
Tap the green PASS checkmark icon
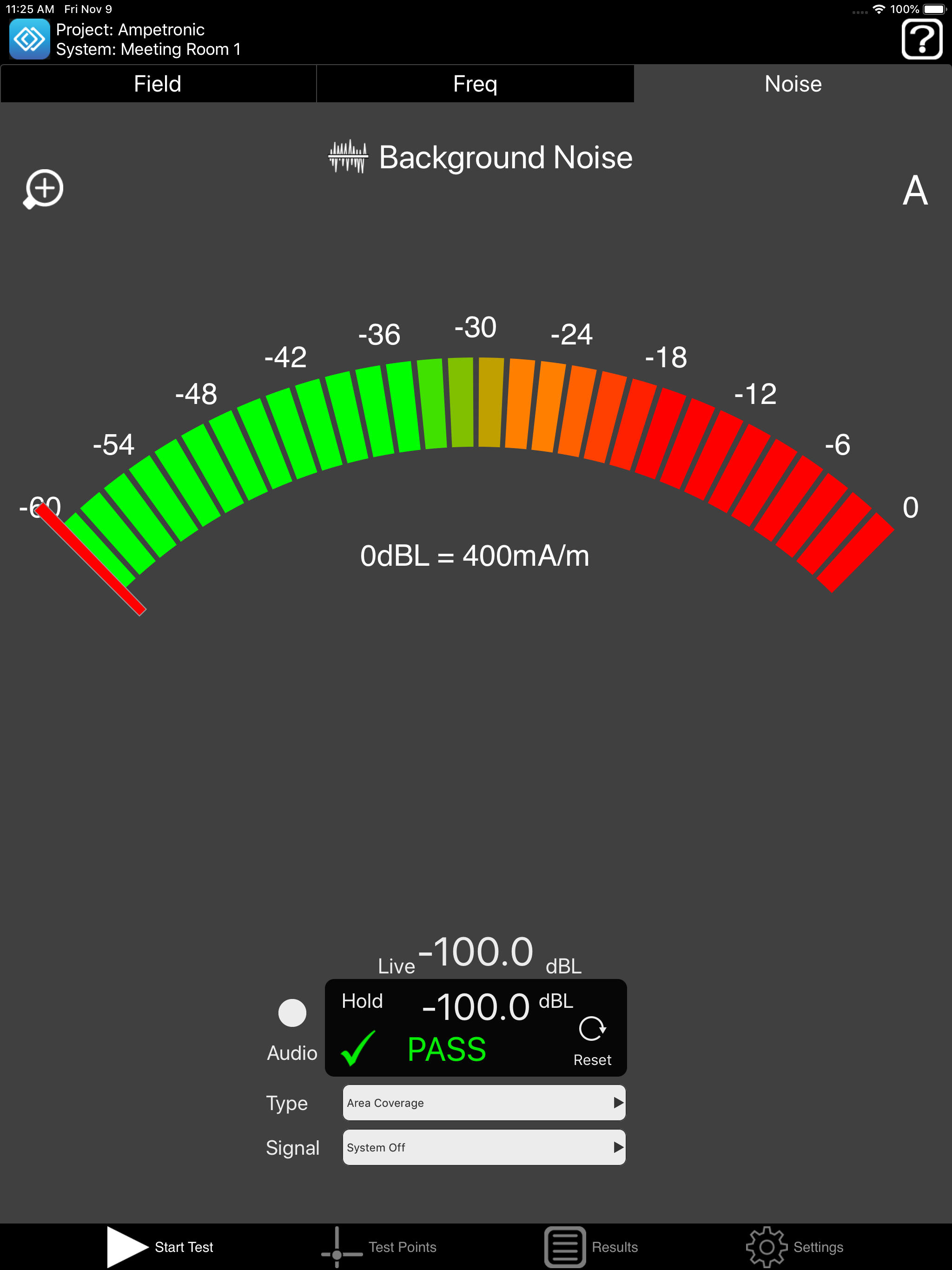click(x=358, y=1048)
